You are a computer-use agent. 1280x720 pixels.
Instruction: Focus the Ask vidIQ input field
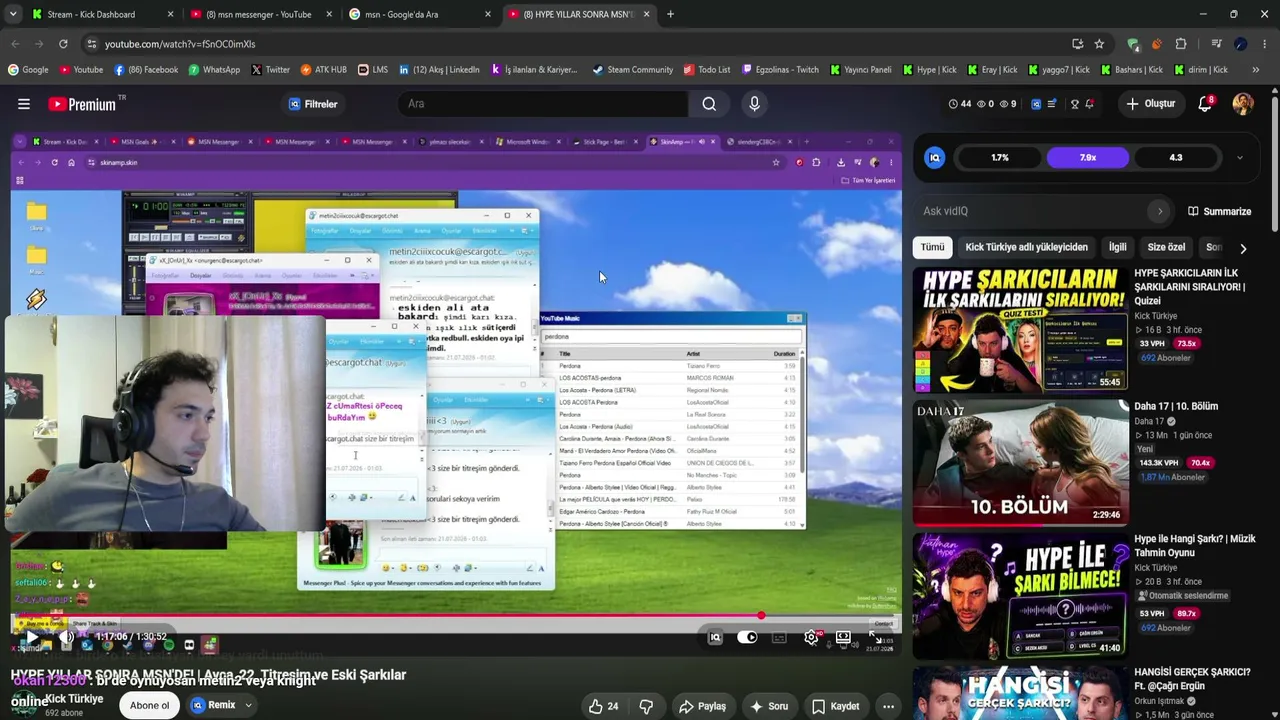pos(1030,211)
